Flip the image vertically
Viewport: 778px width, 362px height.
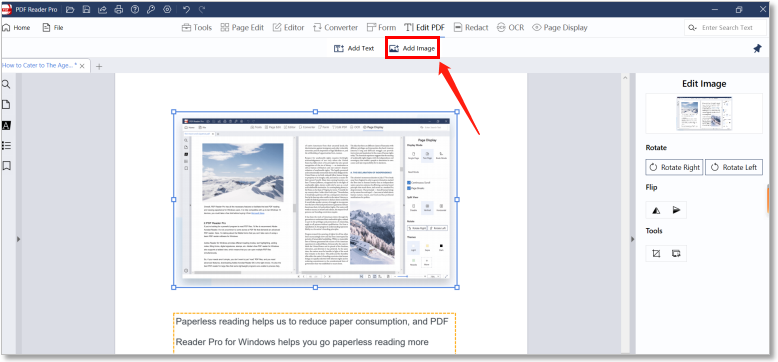point(676,210)
